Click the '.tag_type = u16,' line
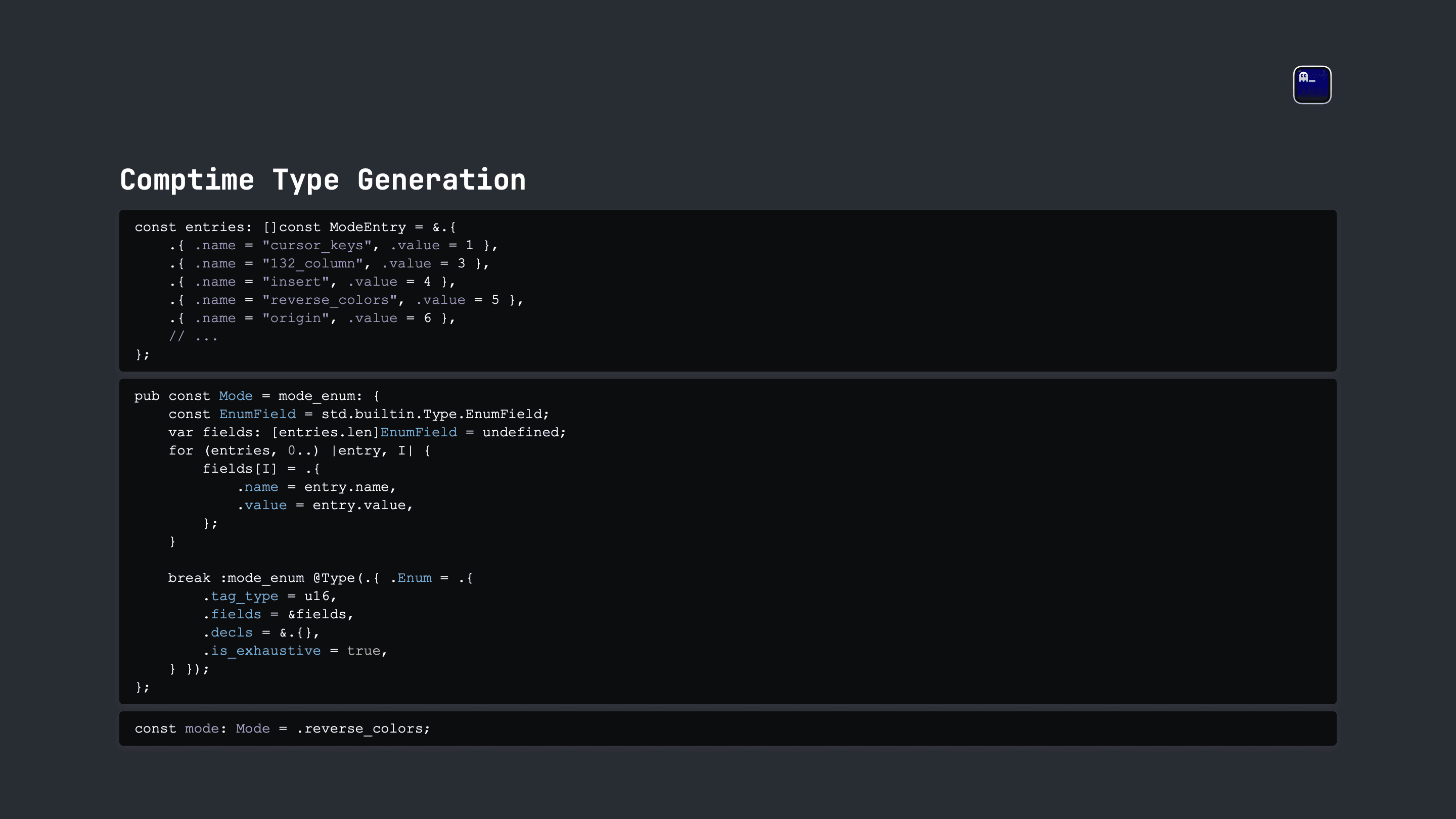 pyautogui.click(x=269, y=597)
